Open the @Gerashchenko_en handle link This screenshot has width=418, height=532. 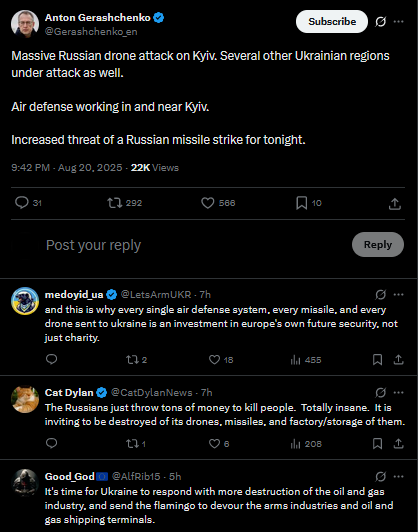click(91, 32)
